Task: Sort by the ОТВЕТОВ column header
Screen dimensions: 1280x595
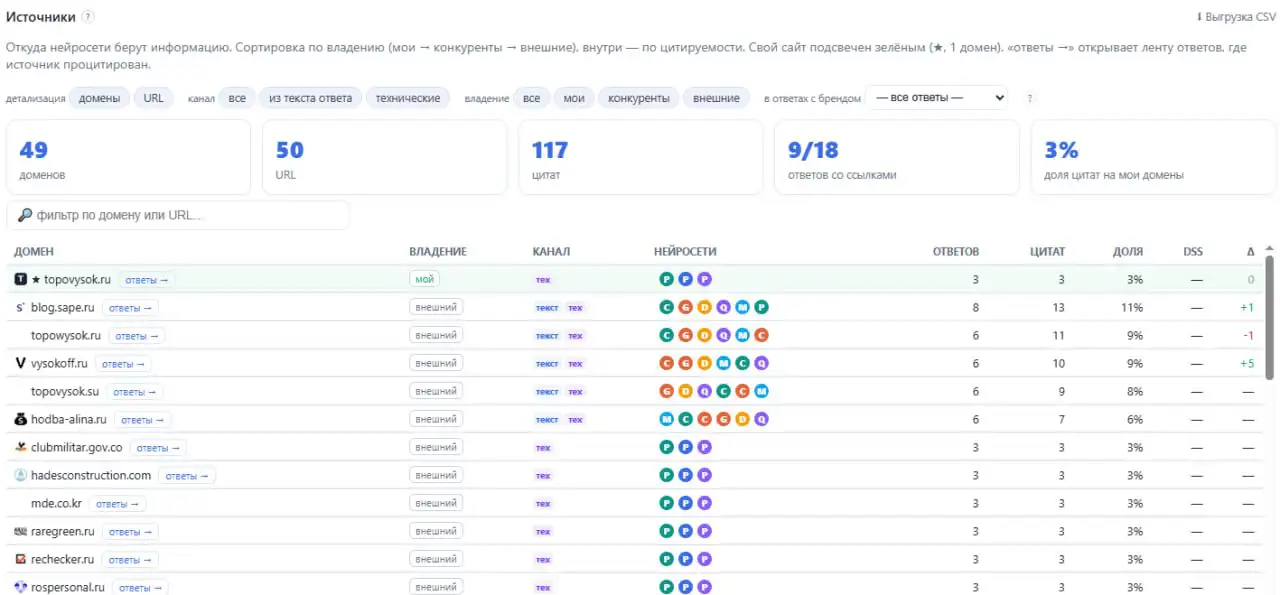Action: click(956, 252)
